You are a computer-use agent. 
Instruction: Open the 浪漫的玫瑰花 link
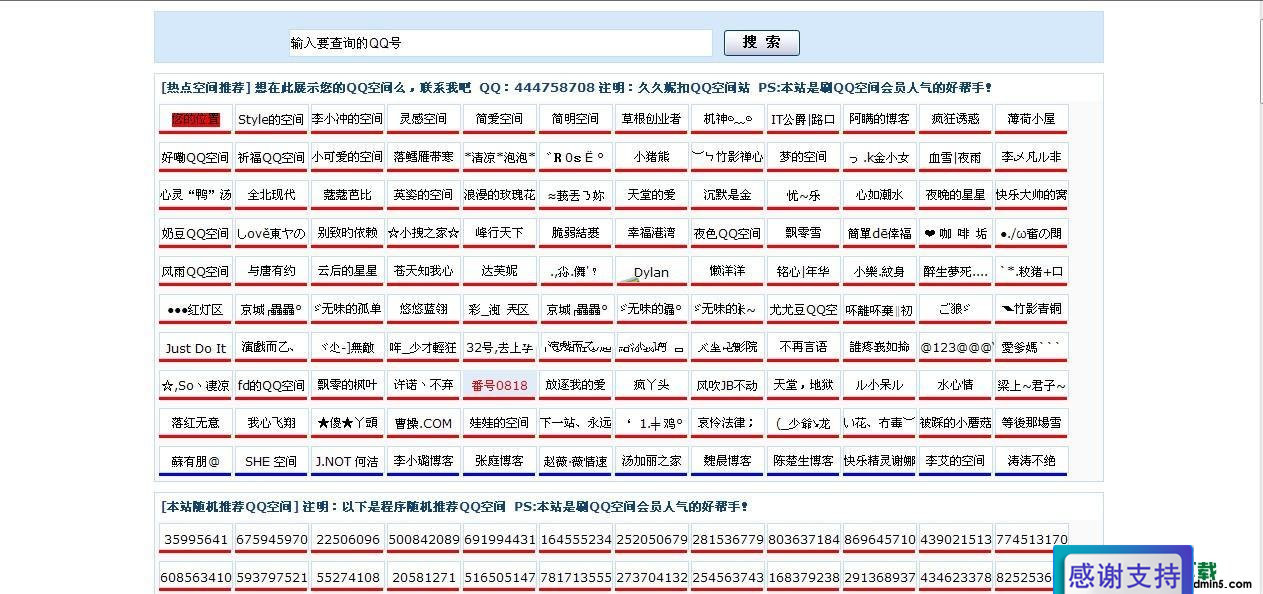[499, 195]
